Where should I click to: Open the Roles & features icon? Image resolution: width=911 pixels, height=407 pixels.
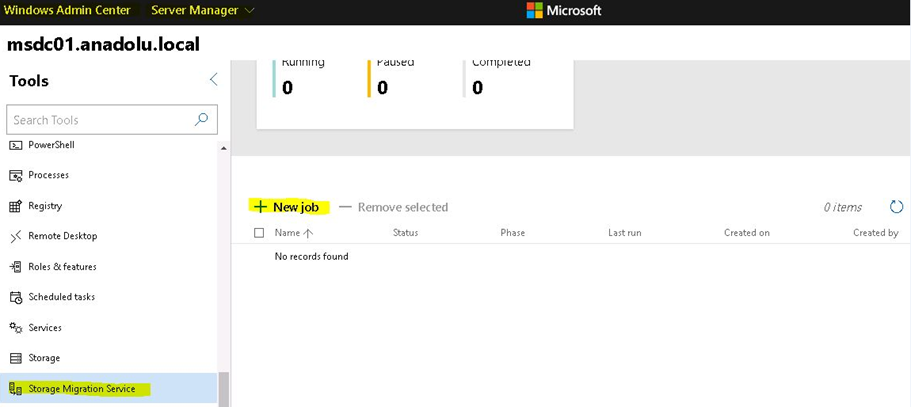click(16, 267)
